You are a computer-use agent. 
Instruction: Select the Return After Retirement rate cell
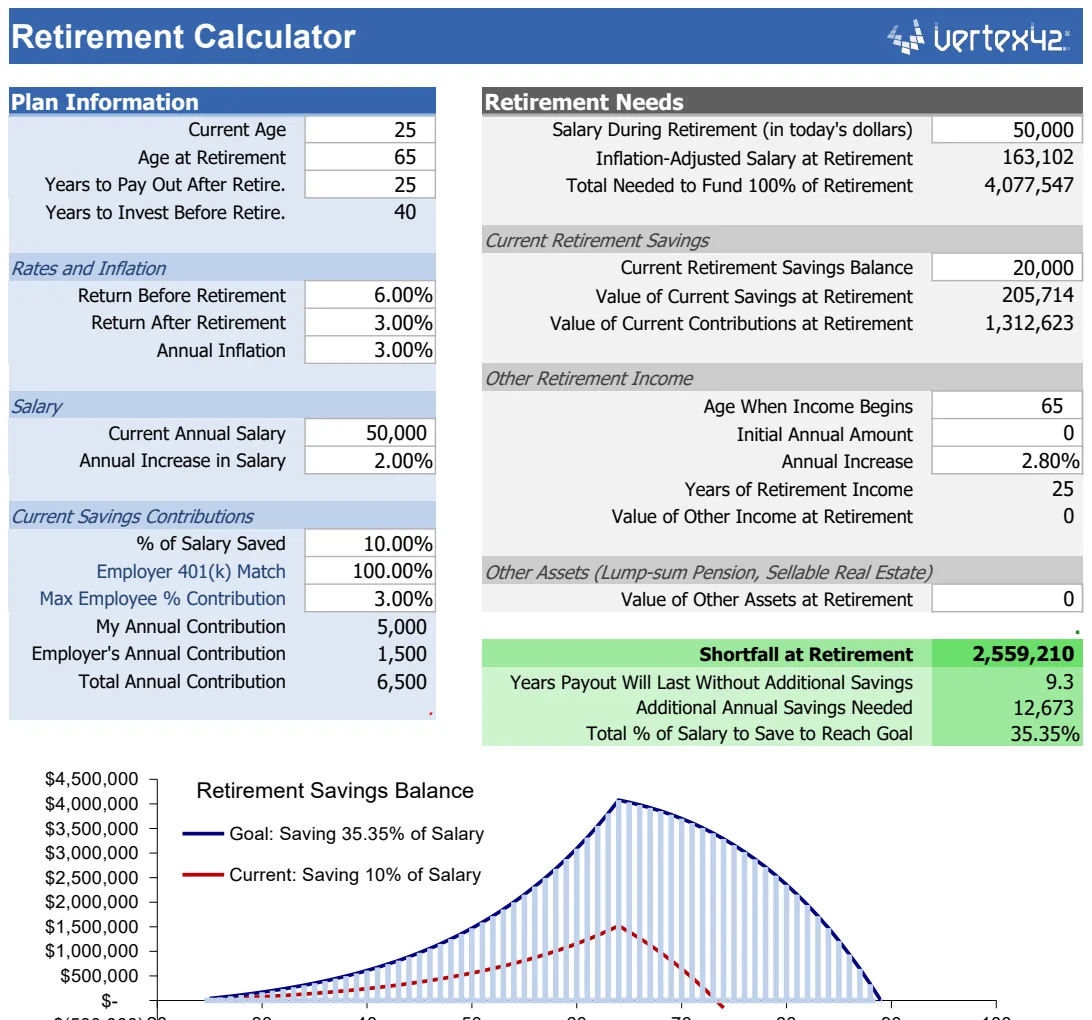[370, 322]
